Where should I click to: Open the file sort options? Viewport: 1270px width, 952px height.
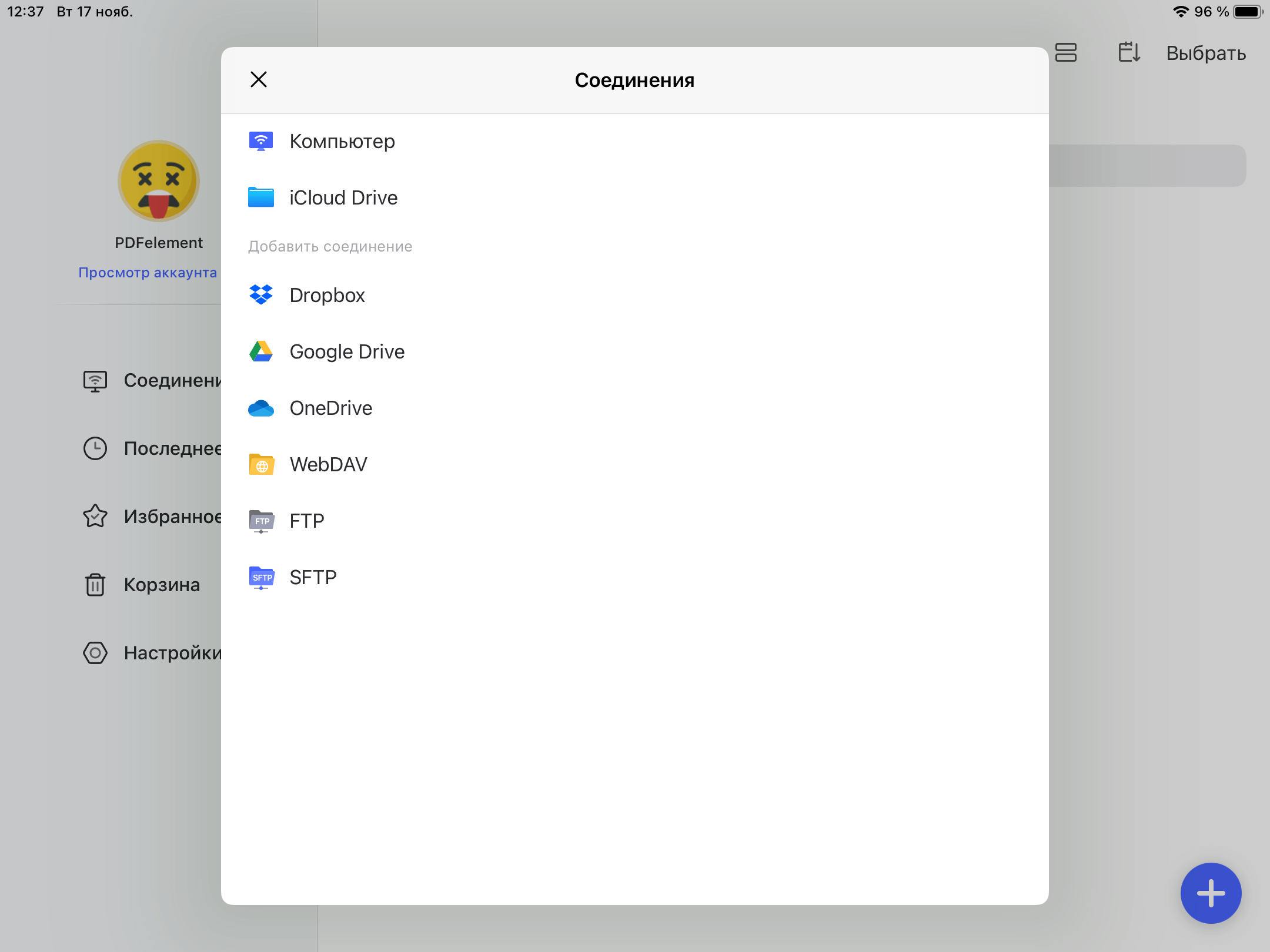coord(1129,52)
